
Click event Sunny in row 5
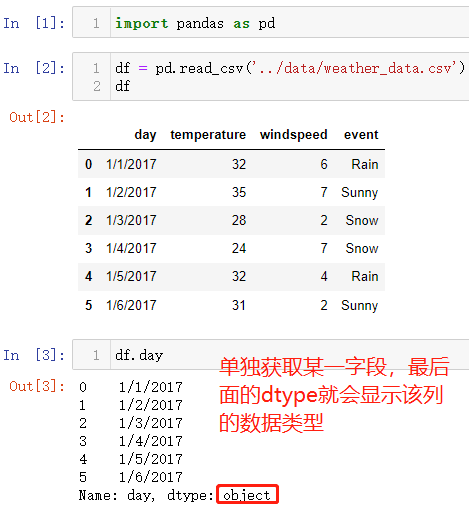pyautogui.click(x=360, y=306)
